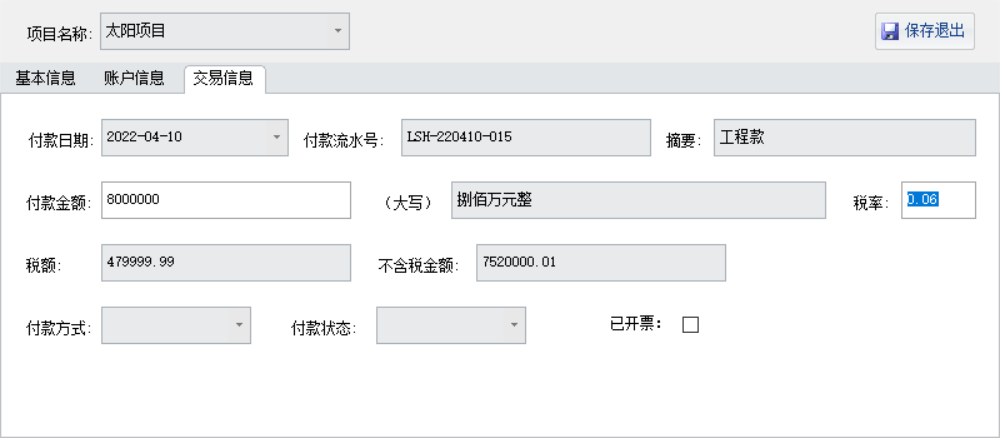
Task: Click the 太阳项目 text in project box
Action: pos(136,31)
